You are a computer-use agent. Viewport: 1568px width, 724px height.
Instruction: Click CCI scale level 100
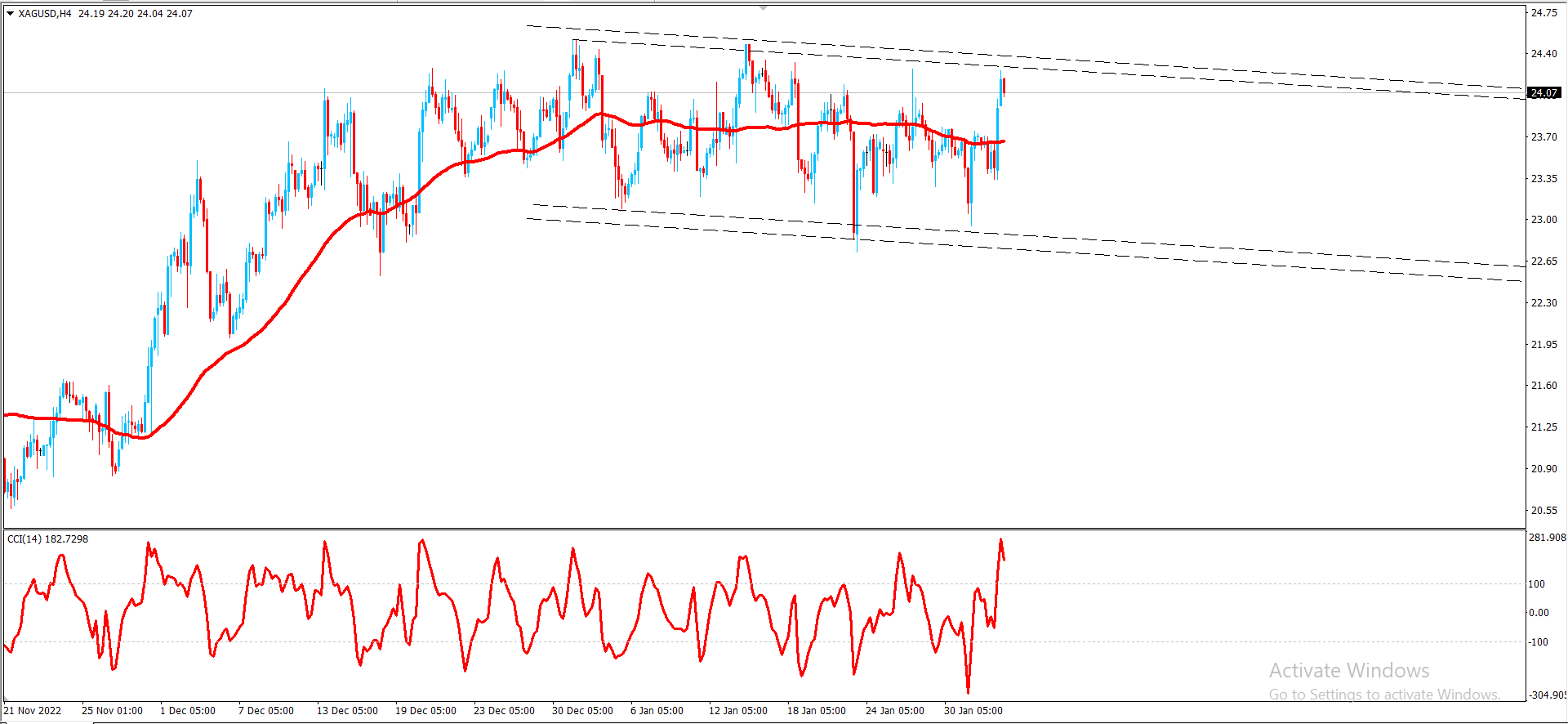point(1537,584)
